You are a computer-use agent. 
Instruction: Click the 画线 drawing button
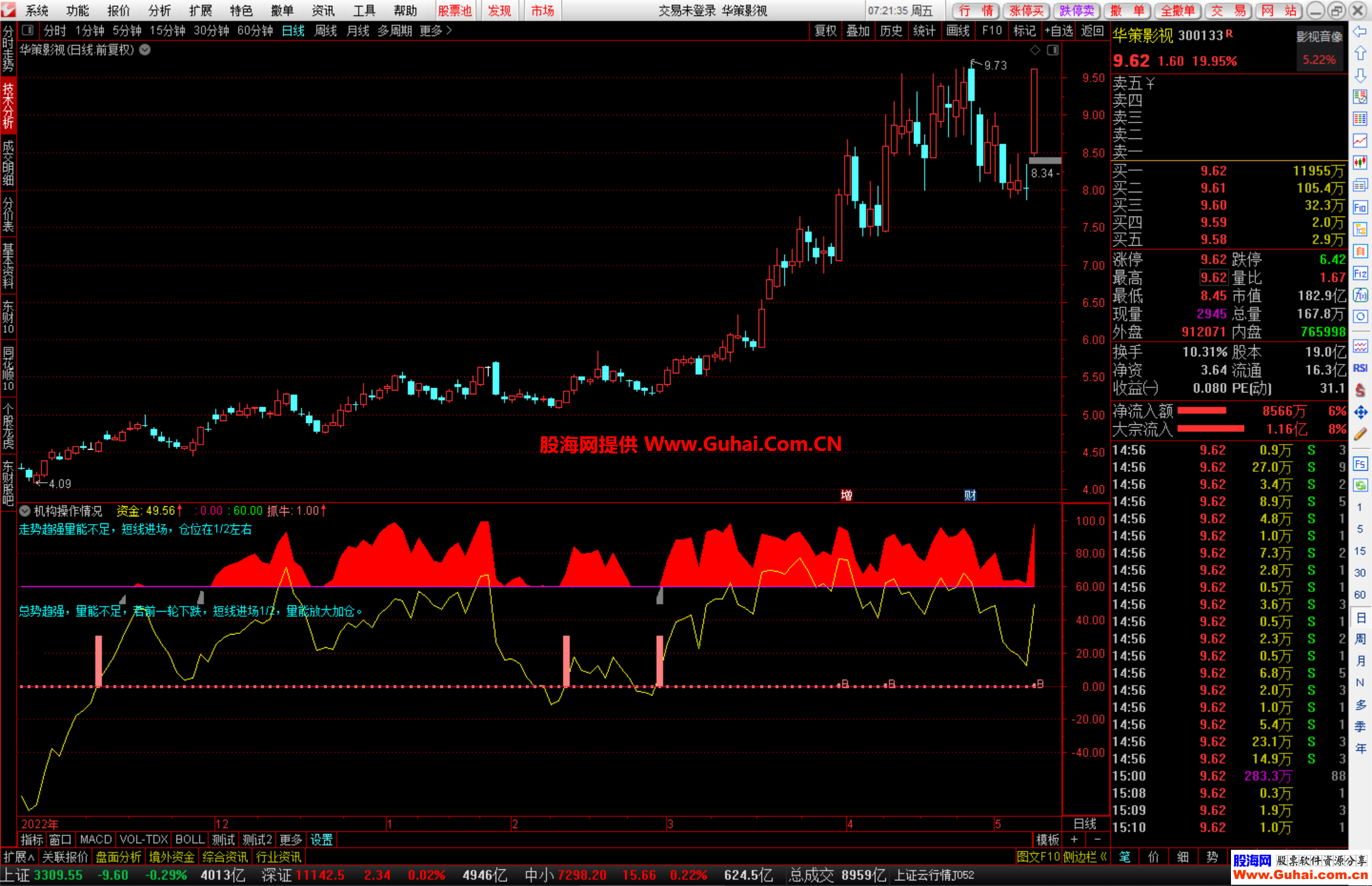tap(957, 30)
